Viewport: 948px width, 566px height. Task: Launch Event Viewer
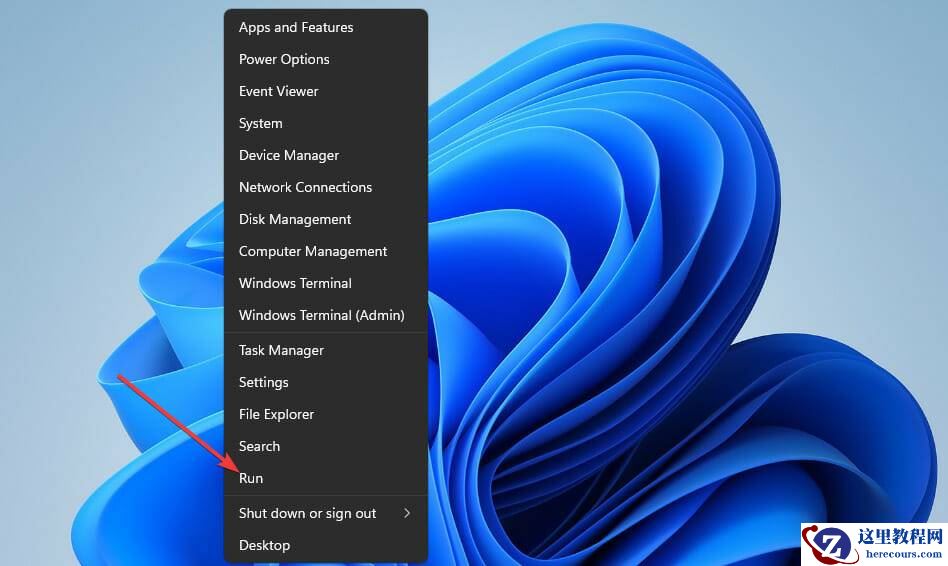coord(326,91)
